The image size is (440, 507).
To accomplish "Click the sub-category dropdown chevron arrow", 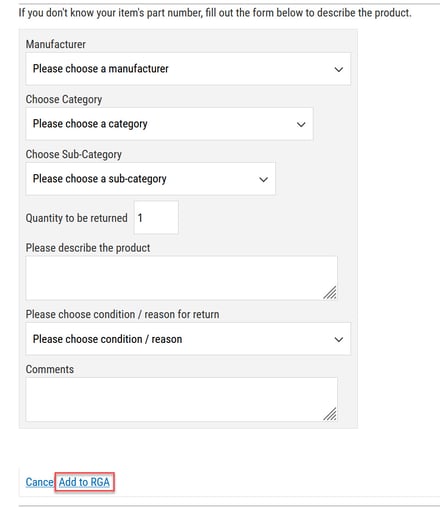I will [x=263, y=179].
